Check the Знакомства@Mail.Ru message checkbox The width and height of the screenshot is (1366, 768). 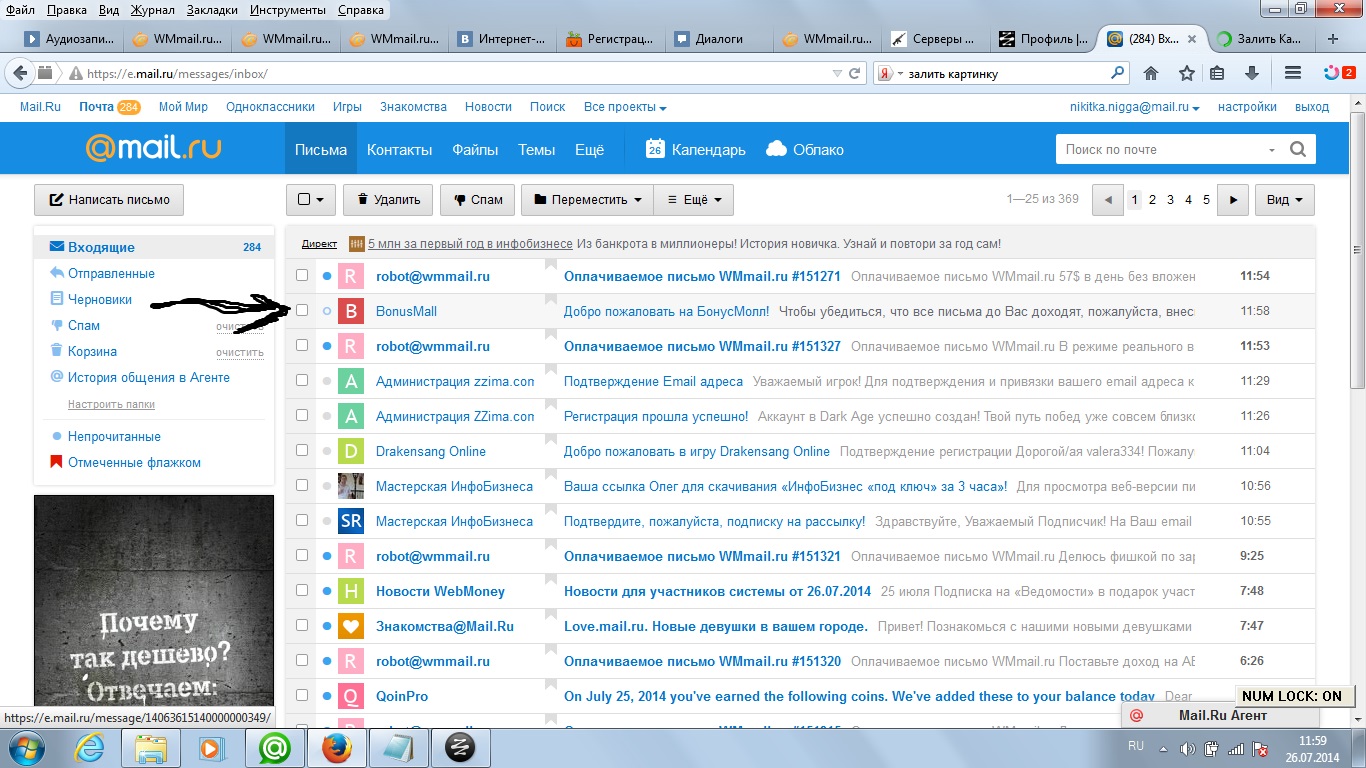pos(302,625)
